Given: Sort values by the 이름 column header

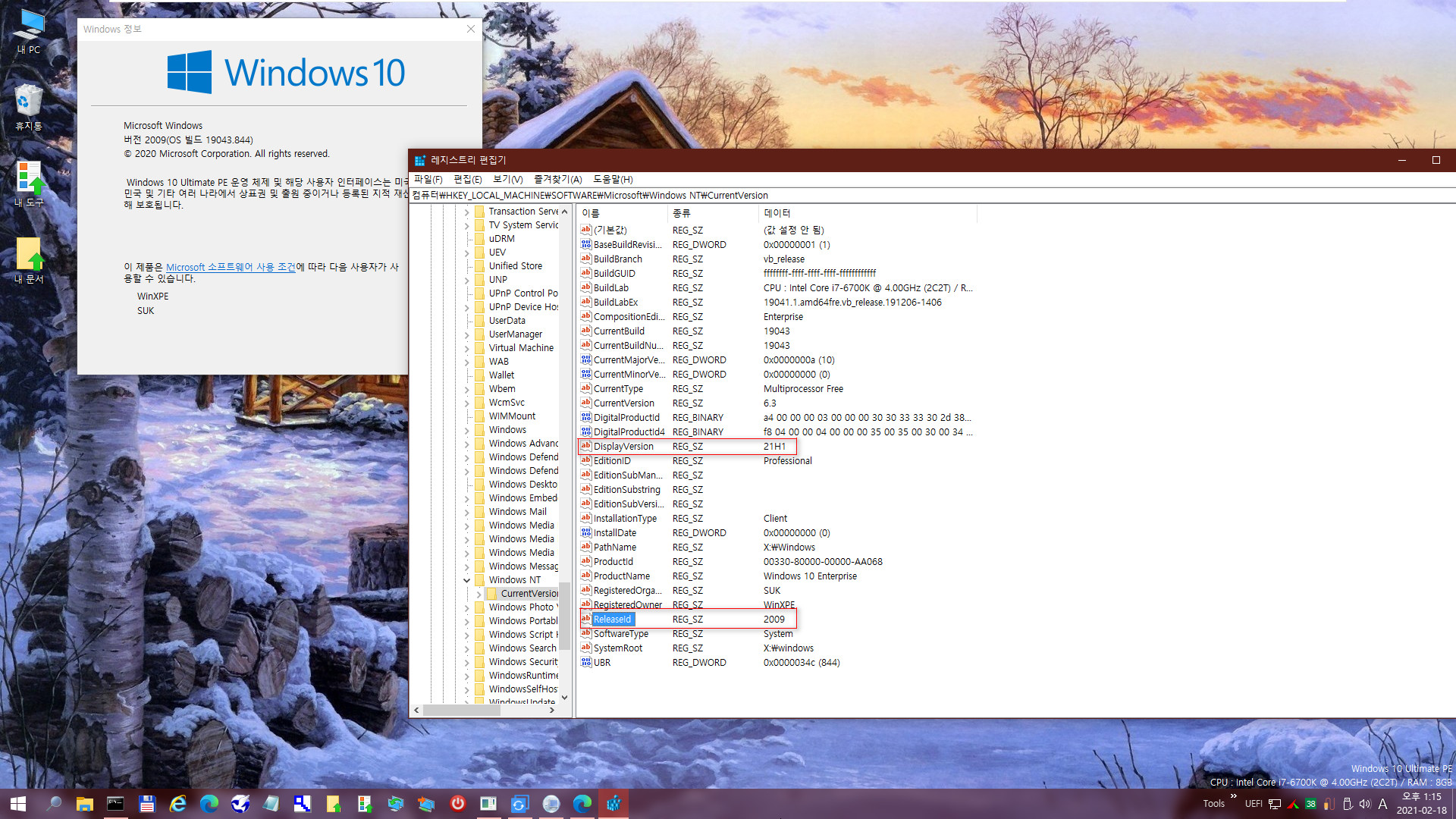Looking at the screenshot, I should pos(622,214).
